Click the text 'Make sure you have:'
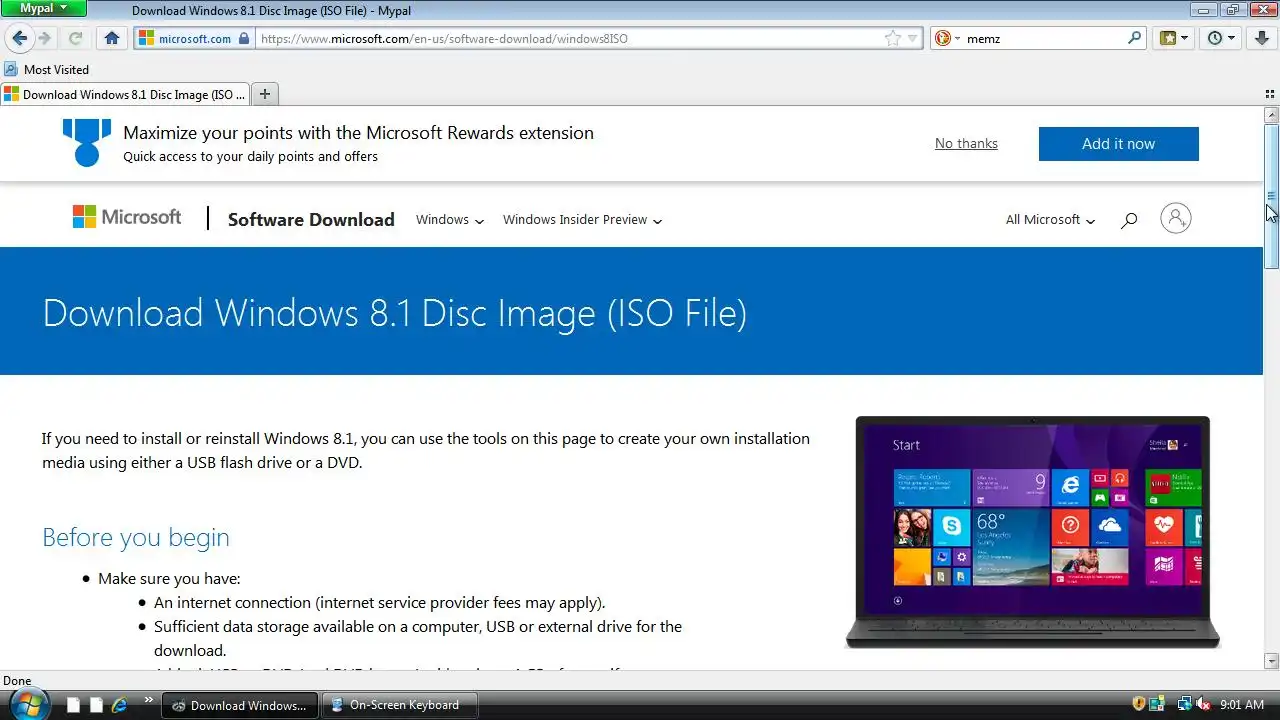 pos(169,578)
